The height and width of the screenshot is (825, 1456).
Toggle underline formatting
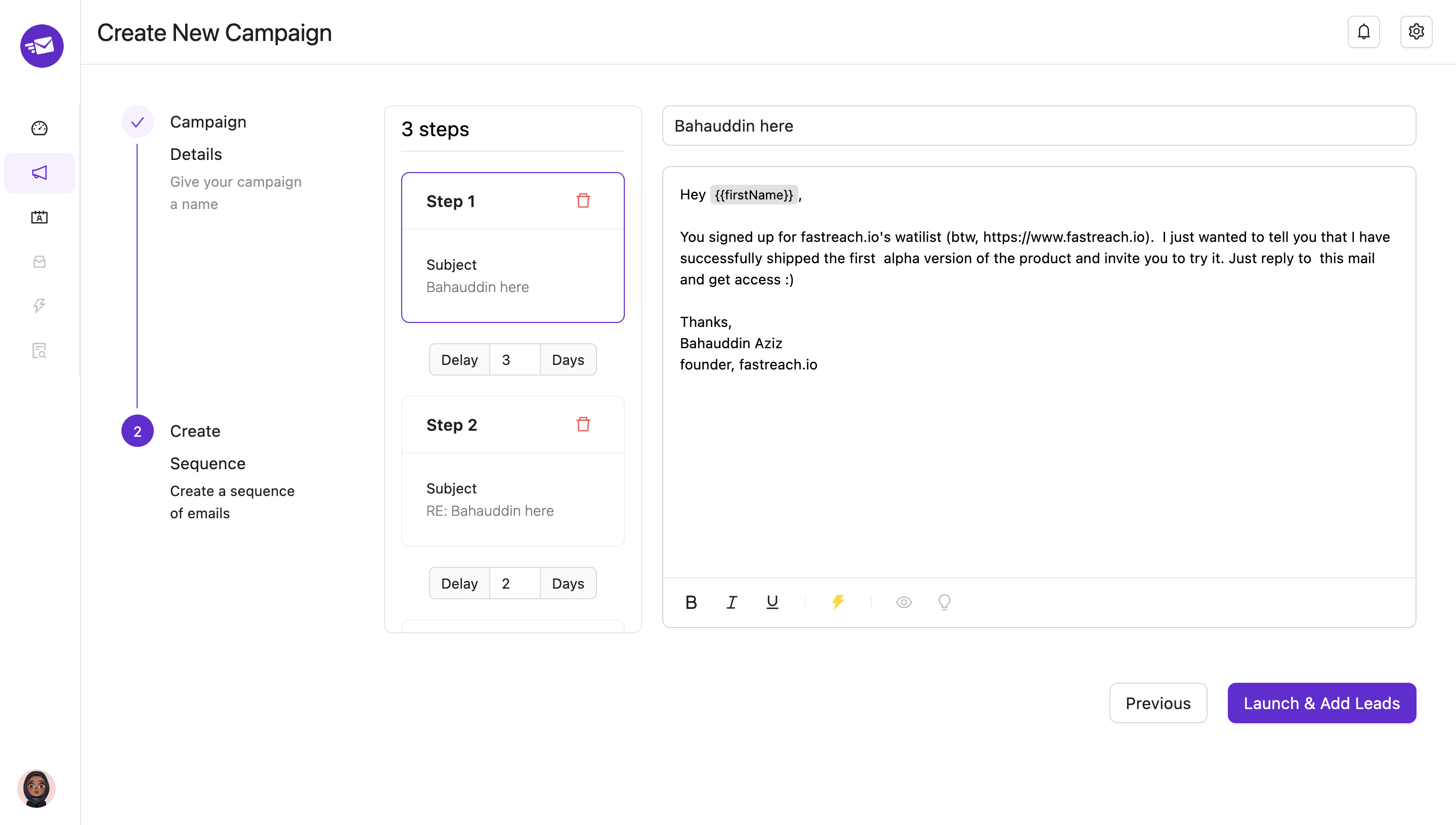tap(772, 602)
